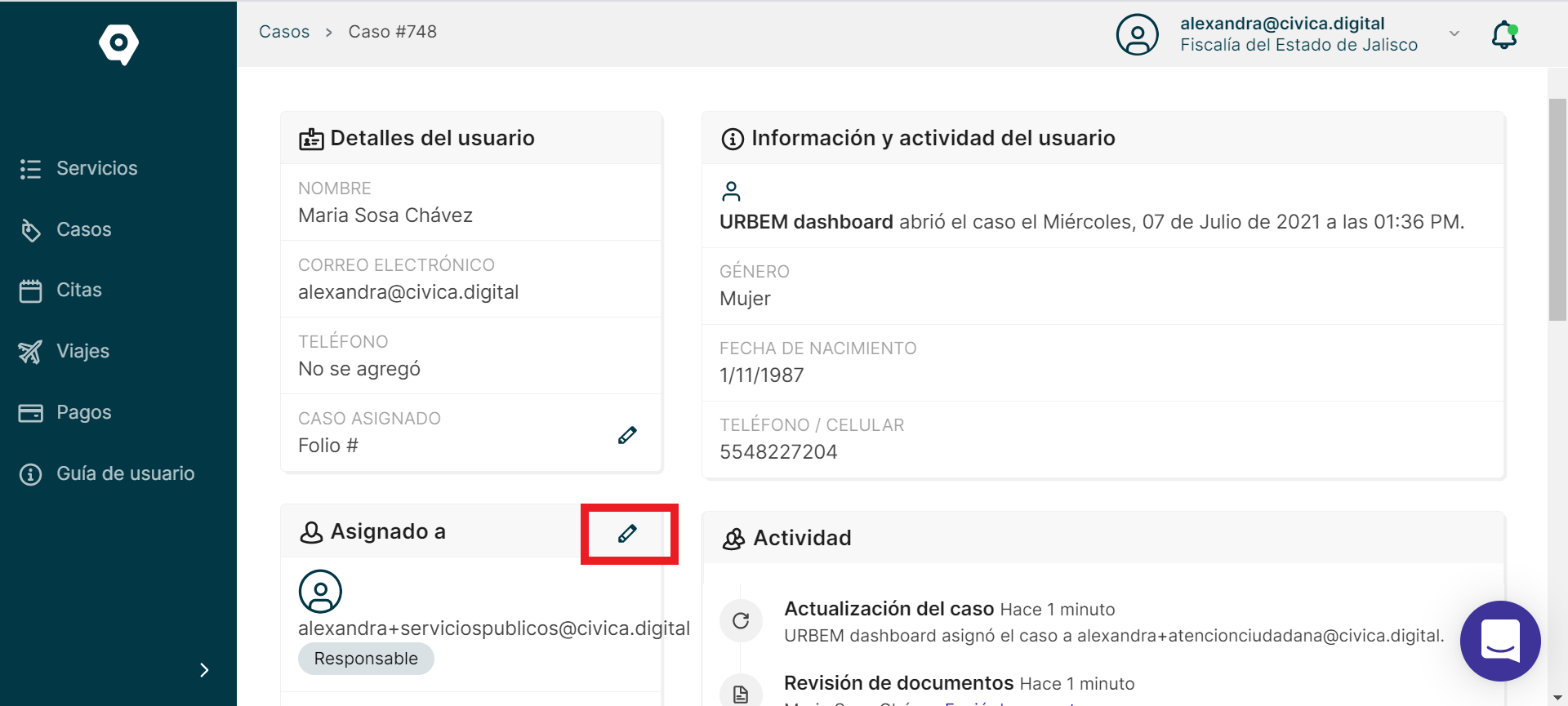The image size is (1568, 706).
Task: Click the vertical page scrollbar
Action: click(x=1557, y=210)
